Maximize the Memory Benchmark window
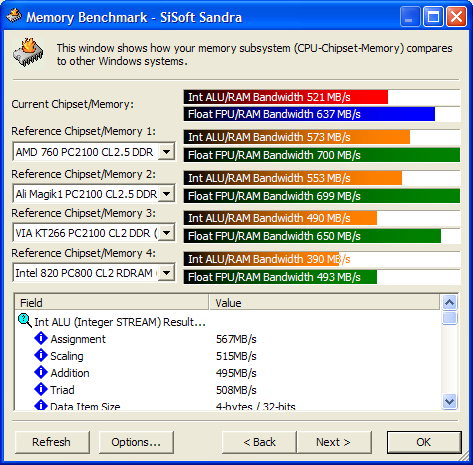This screenshot has height=465, width=473. click(433, 17)
